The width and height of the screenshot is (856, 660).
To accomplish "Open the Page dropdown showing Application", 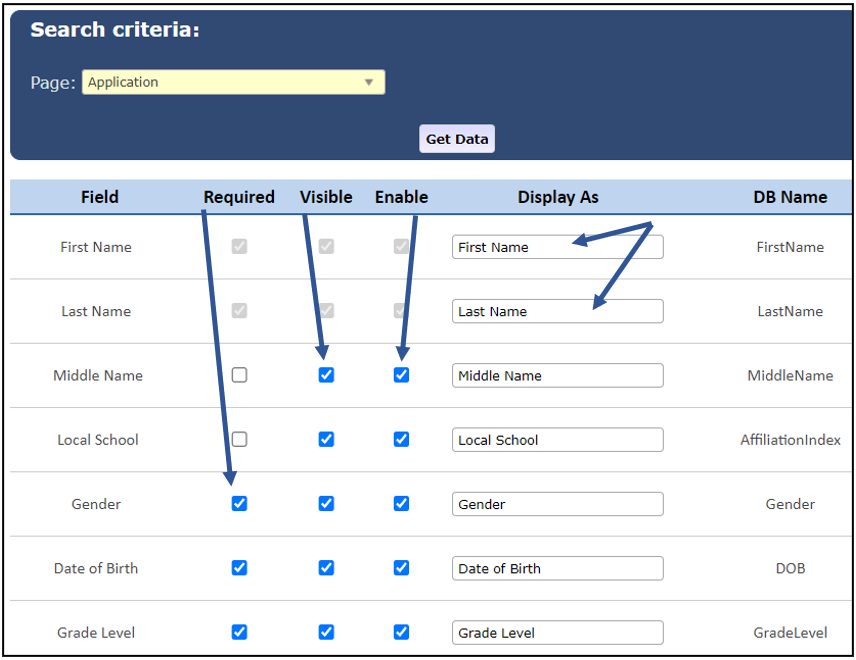I will pyautogui.click(x=233, y=82).
